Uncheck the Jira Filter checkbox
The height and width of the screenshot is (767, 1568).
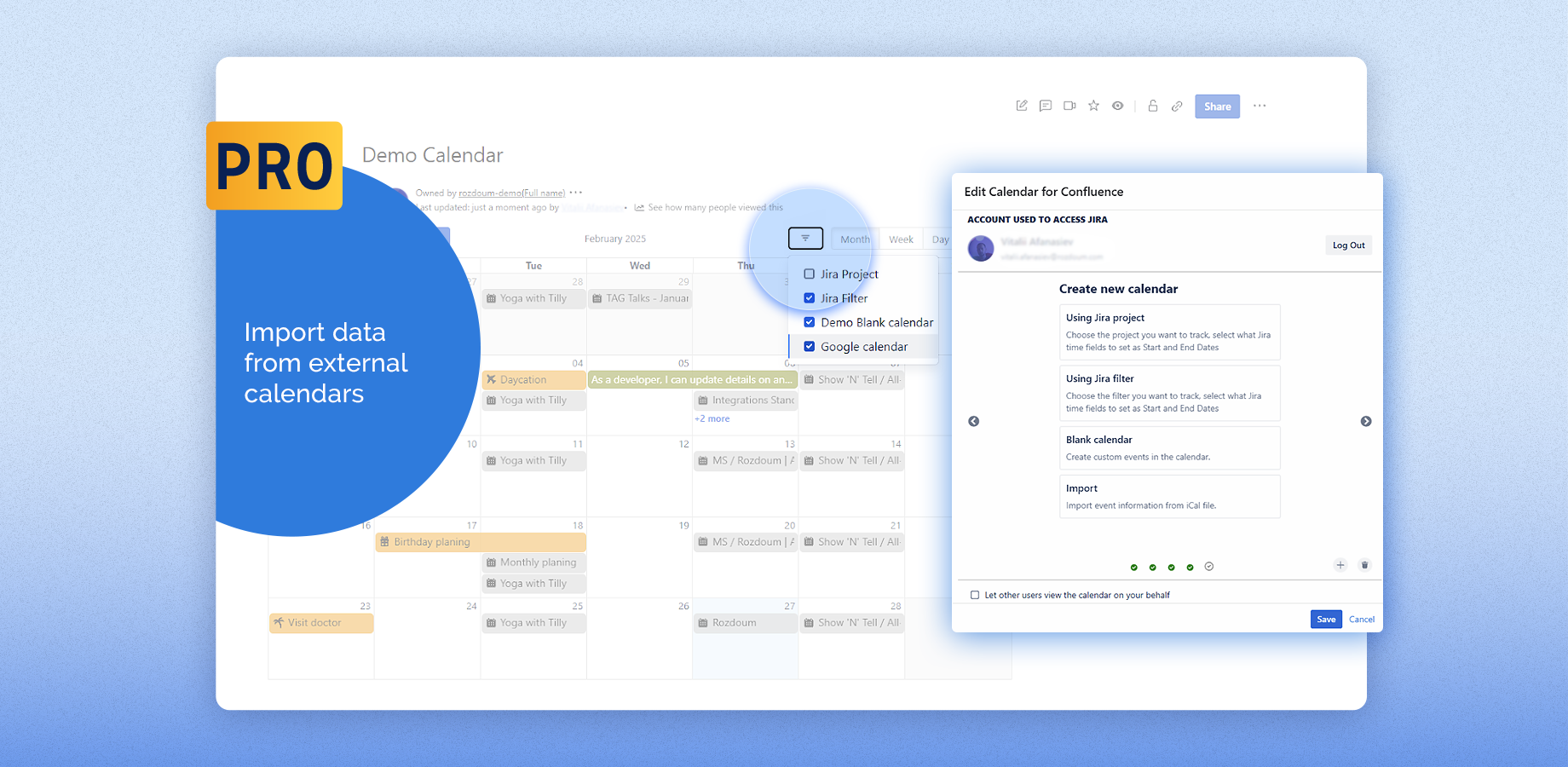click(x=810, y=298)
